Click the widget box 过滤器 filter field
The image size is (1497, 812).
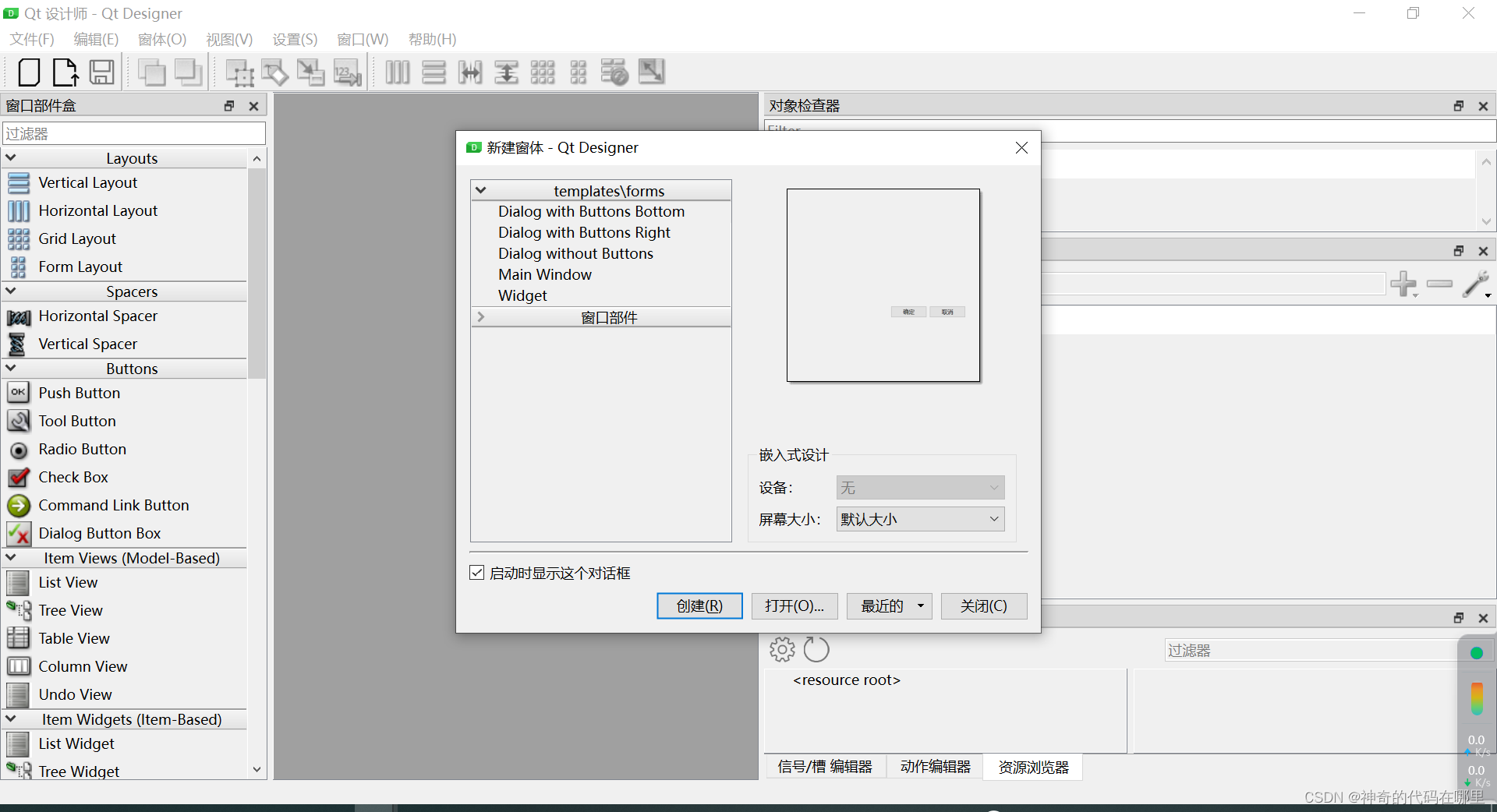(134, 133)
